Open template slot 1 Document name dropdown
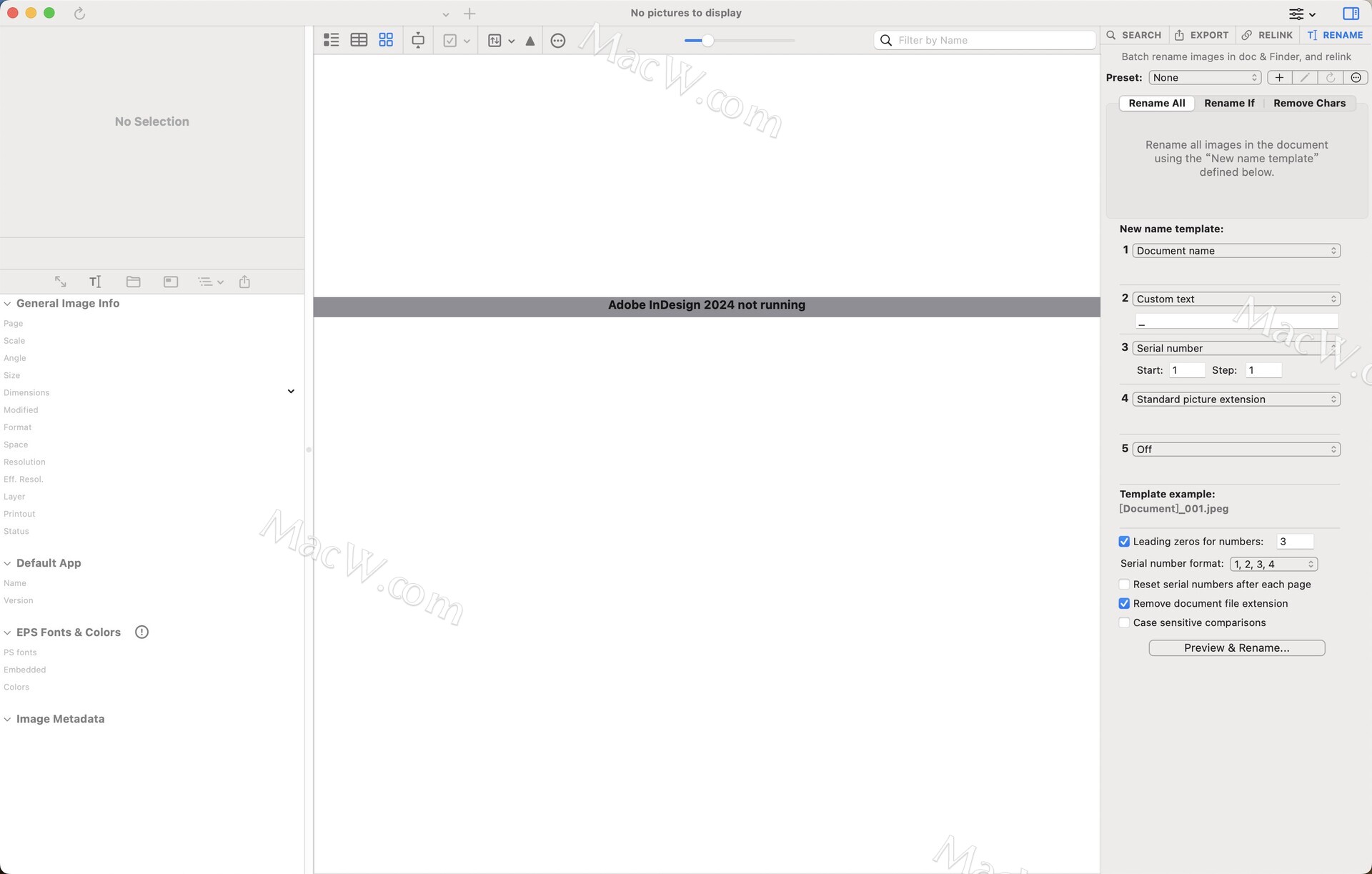This screenshot has width=1372, height=874. click(x=1236, y=251)
